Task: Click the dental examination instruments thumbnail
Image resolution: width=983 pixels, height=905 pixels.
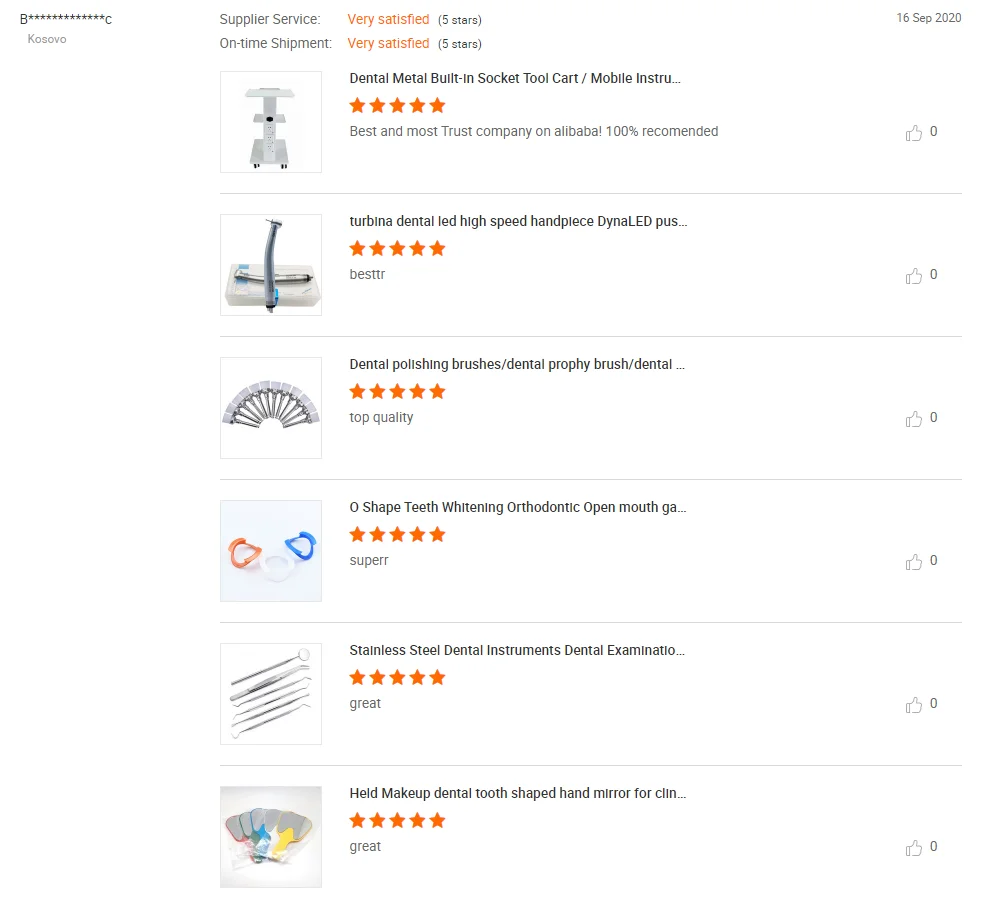Action: pyautogui.click(x=271, y=694)
